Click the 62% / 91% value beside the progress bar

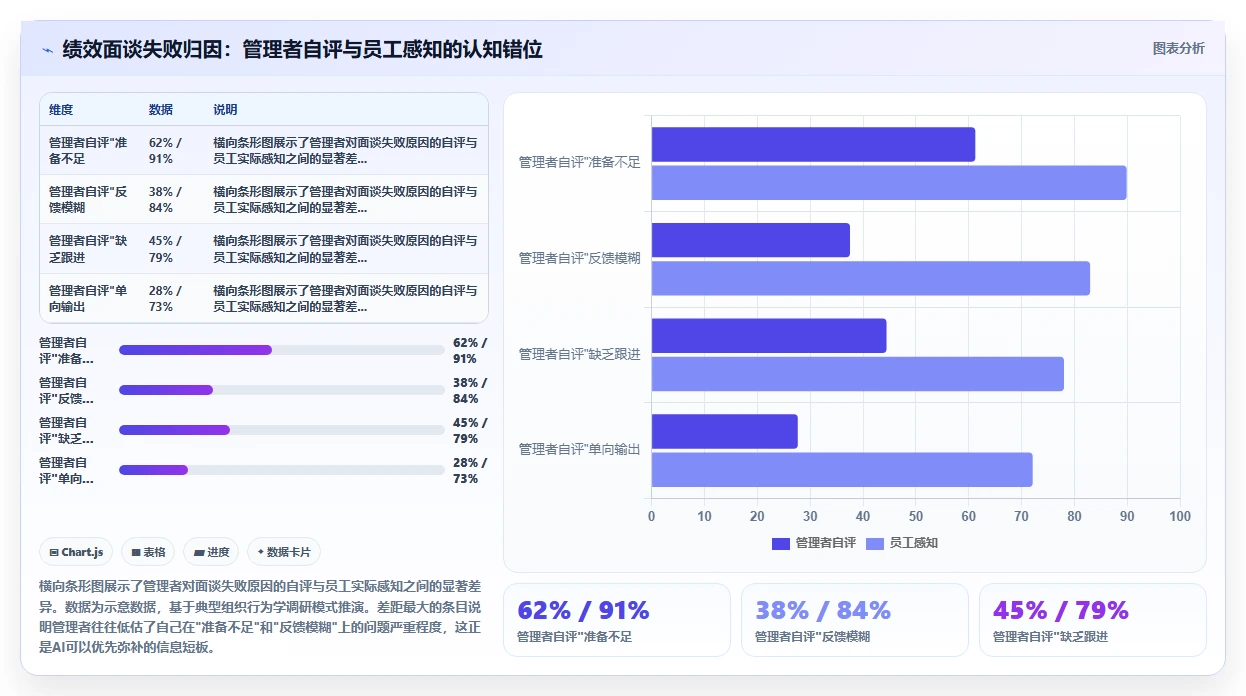click(x=470, y=350)
